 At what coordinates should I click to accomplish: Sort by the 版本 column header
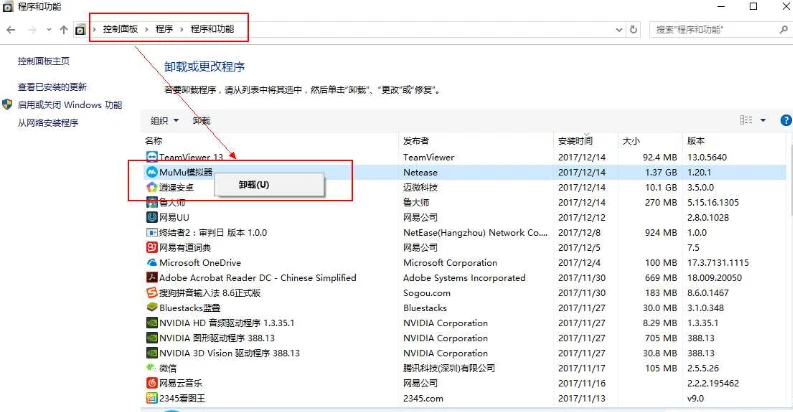734,141
